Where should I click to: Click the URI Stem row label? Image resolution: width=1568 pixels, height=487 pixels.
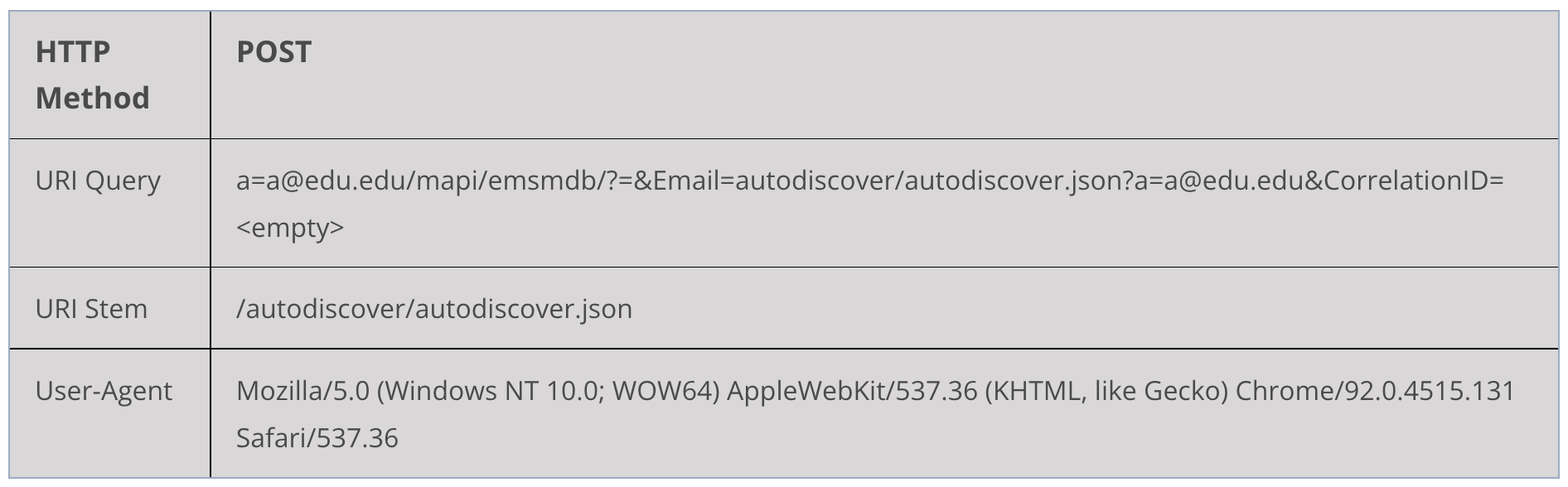[91, 309]
